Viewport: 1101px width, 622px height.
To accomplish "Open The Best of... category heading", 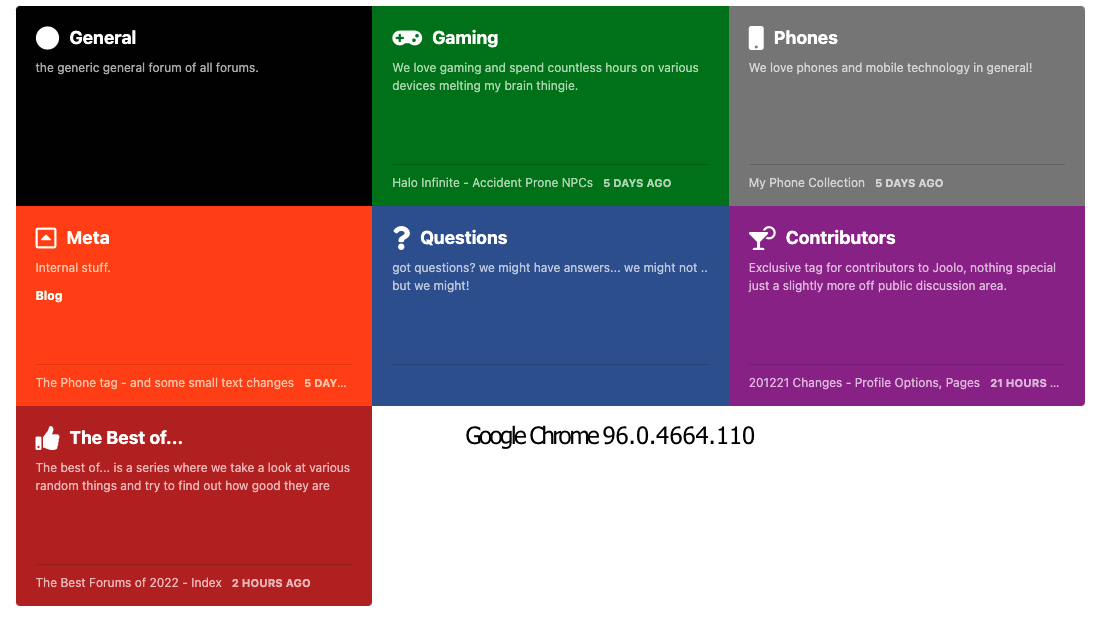I will (126, 438).
